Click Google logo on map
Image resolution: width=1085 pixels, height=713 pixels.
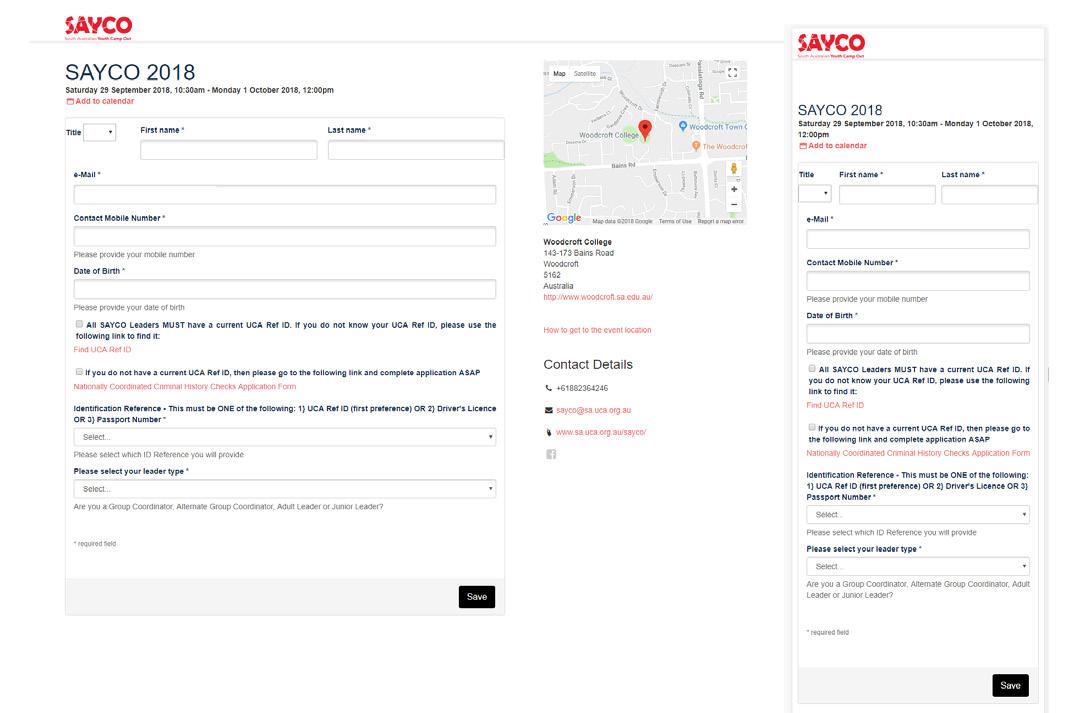click(x=564, y=217)
